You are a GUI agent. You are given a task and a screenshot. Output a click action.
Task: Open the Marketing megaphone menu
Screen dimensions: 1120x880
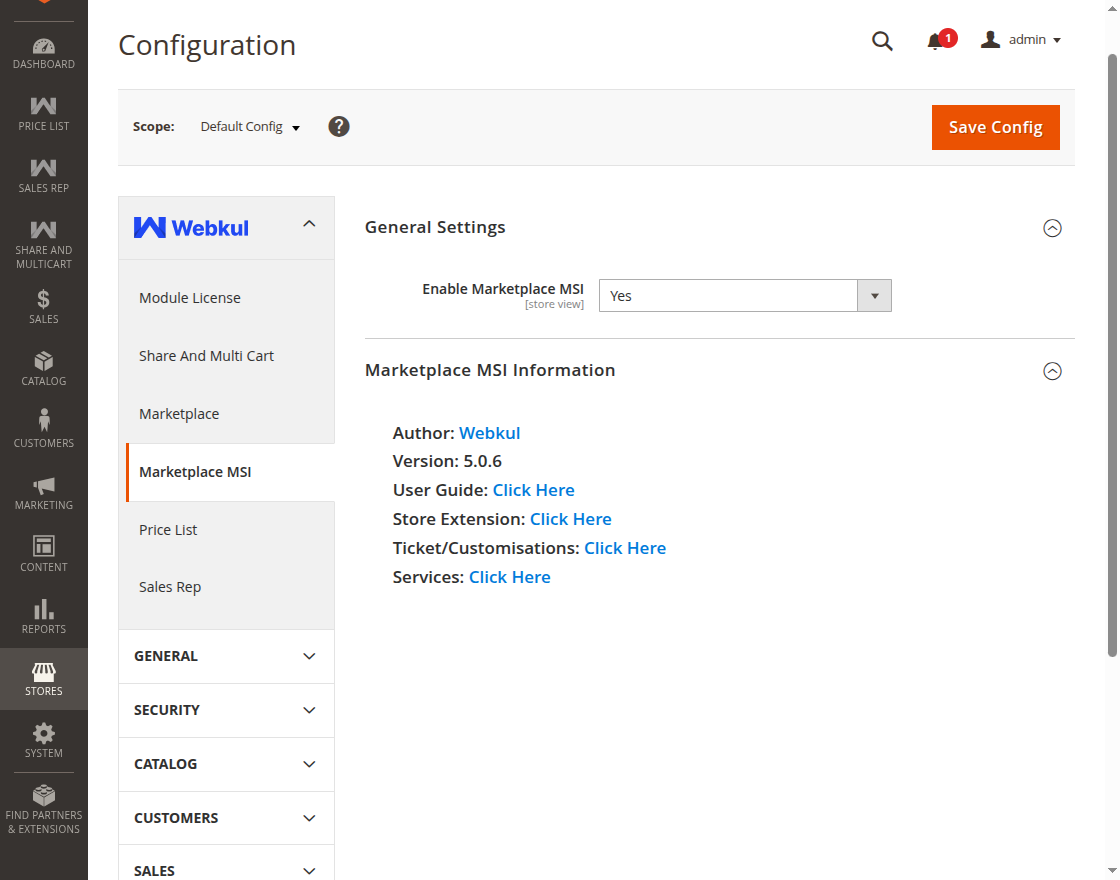(44, 493)
